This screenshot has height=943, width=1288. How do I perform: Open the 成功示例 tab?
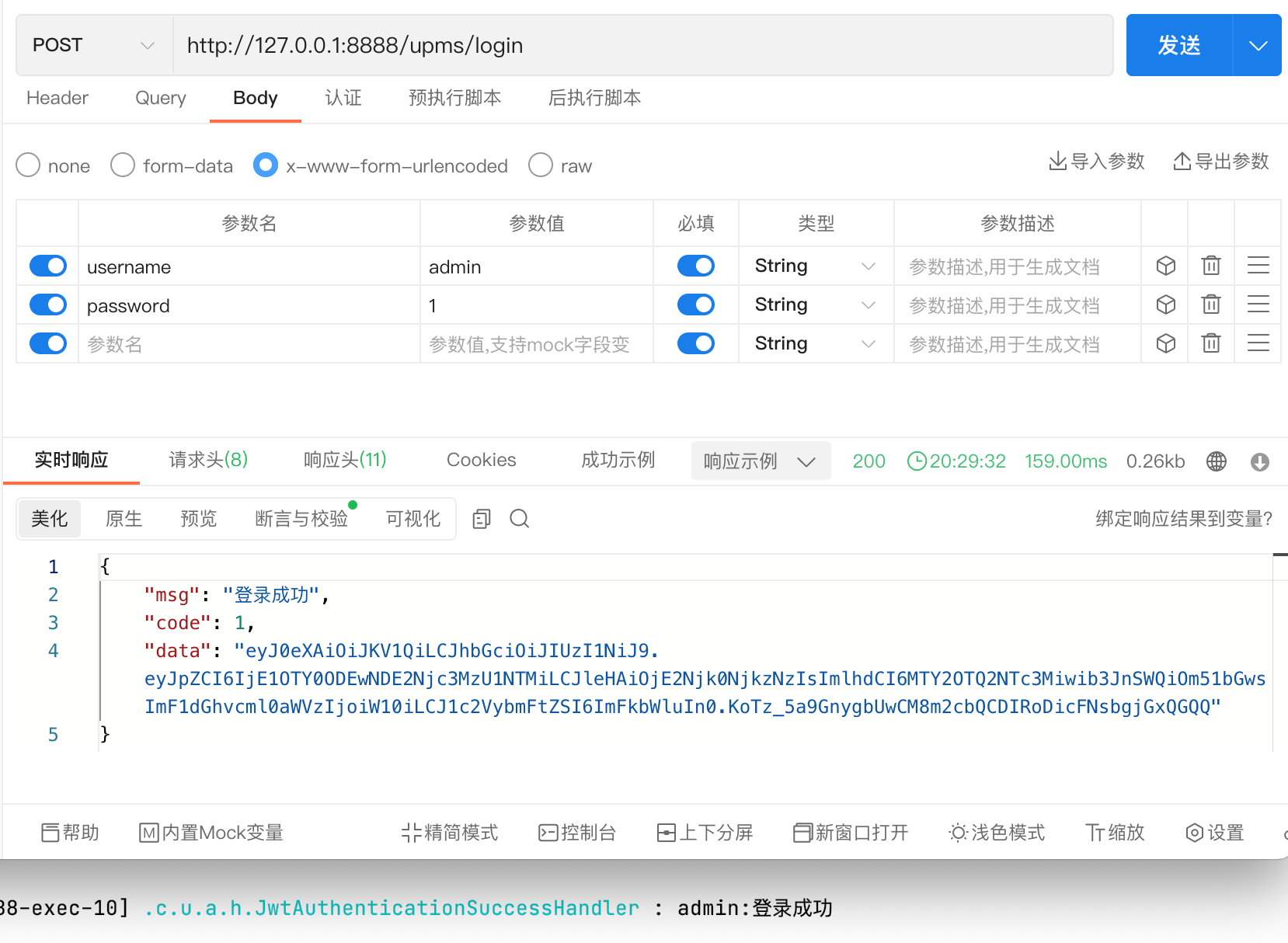(618, 460)
